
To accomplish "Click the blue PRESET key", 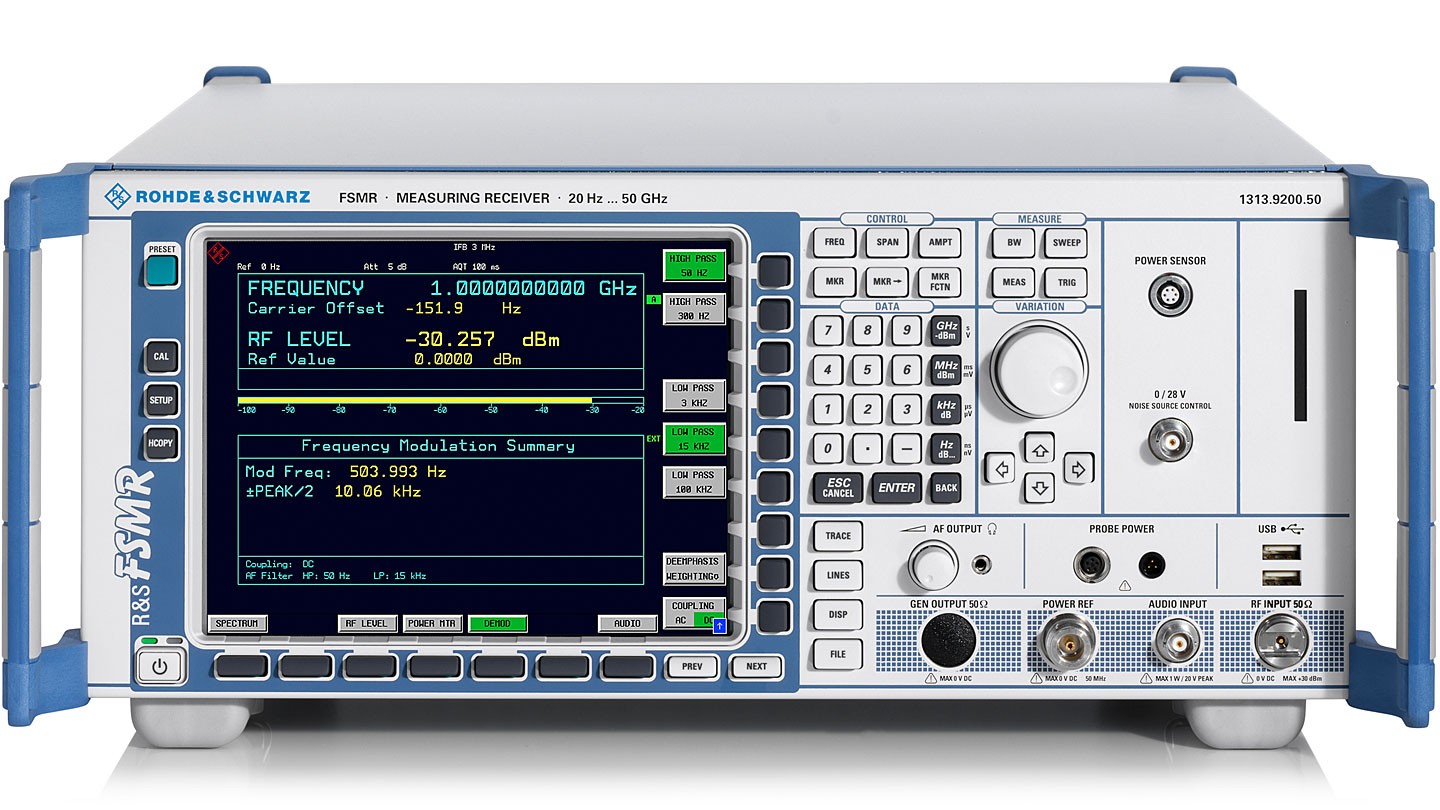I will [x=160, y=270].
